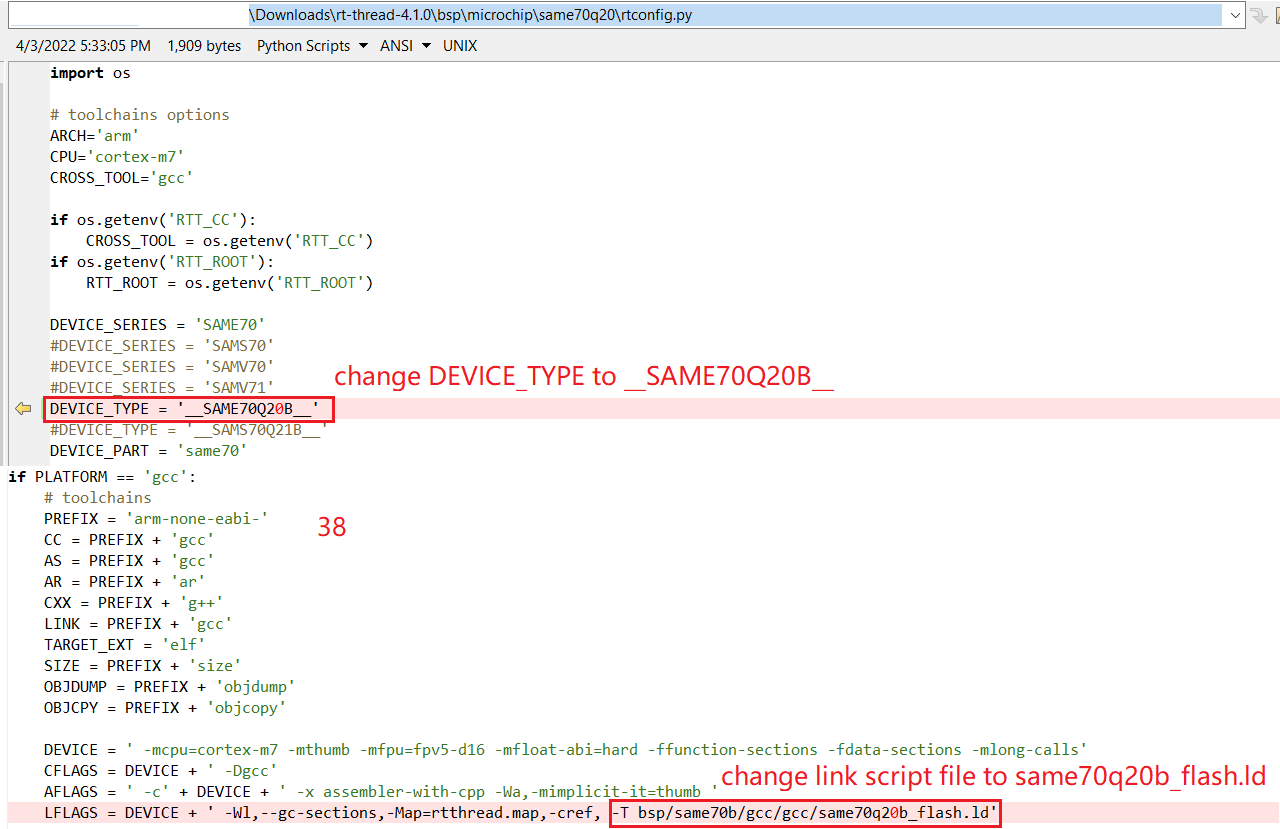Click the commented #DEVICE_SERIES = 'SAMV71' line

pyautogui.click(x=162, y=388)
